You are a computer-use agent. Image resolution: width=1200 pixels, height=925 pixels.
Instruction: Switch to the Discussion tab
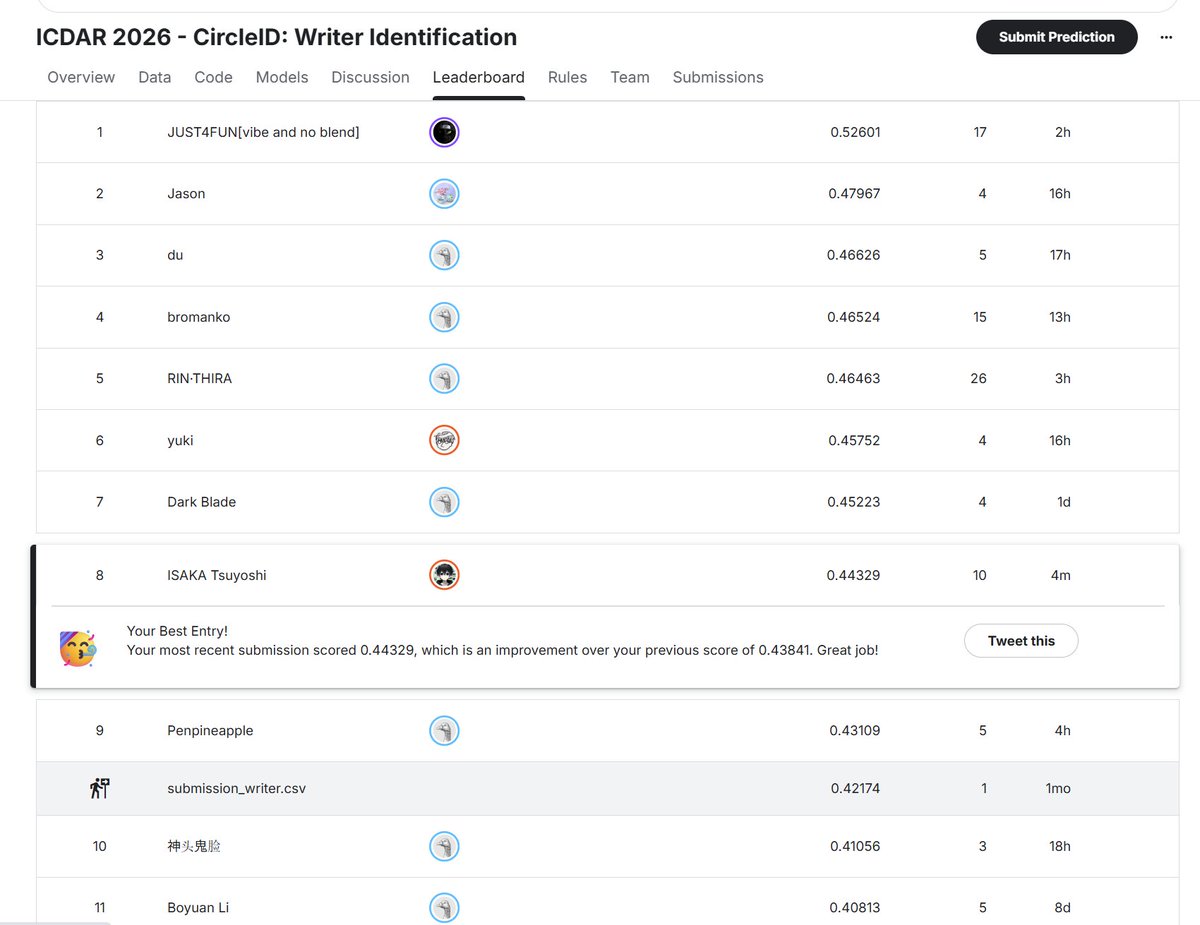click(370, 77)
